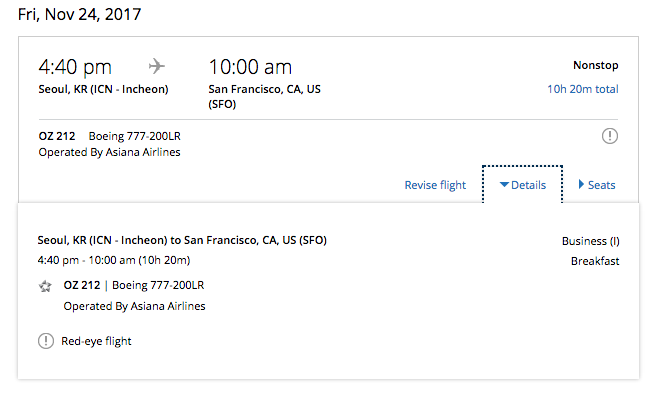Click the Nonstop label
The height and width of the screenshot is (408, 652).
click(595, 65)
